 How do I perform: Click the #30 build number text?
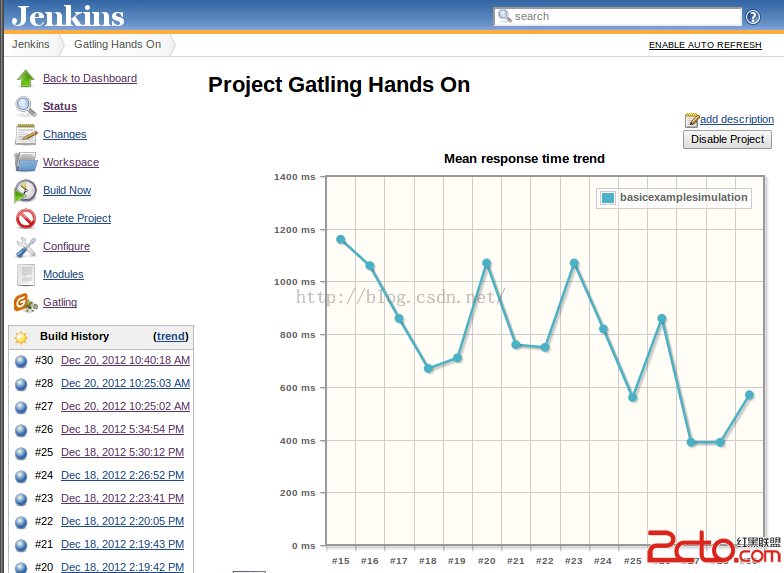point(44,360)
